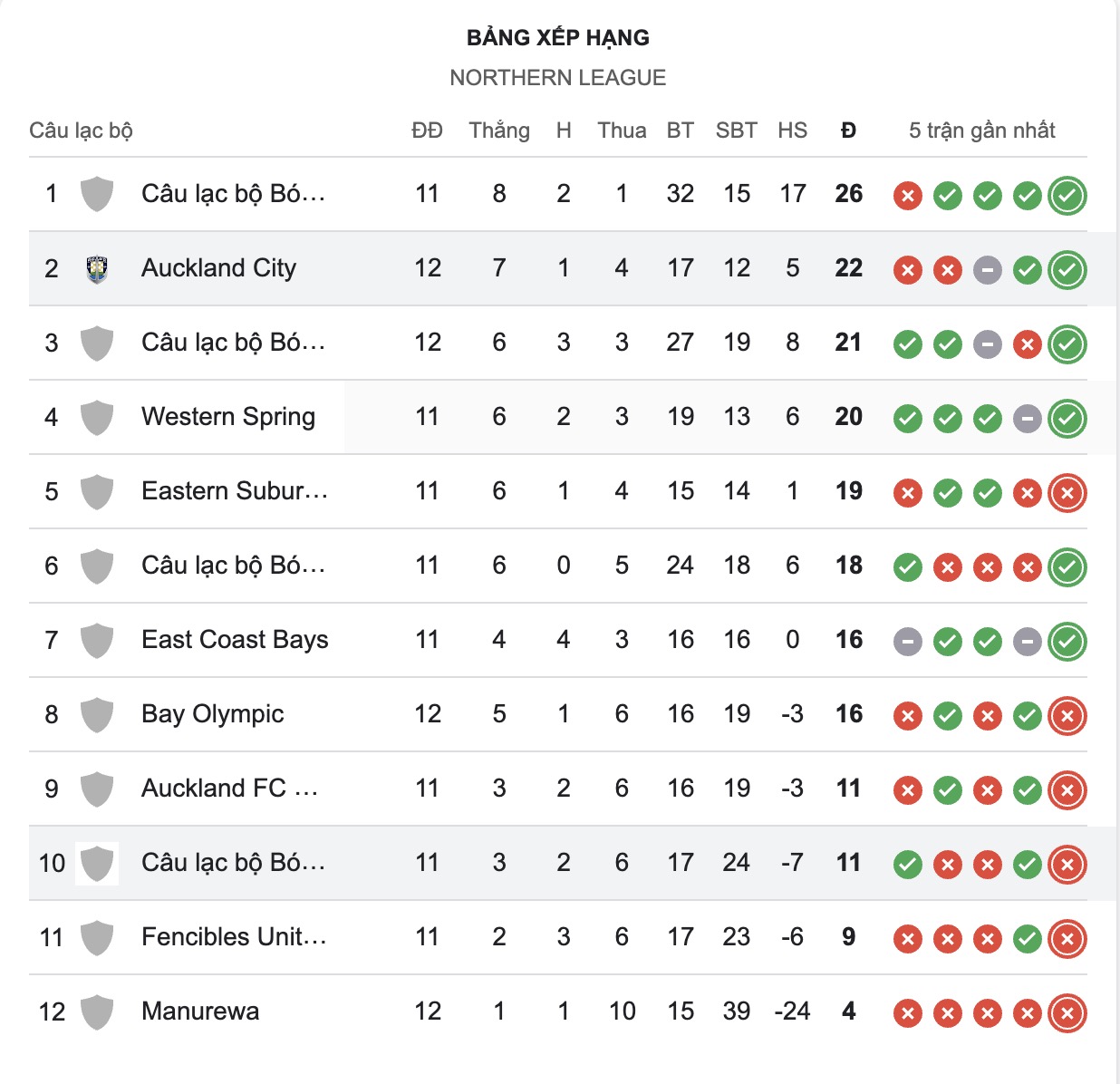This screenshot has width=1120, height=1084.
Task: Click the 5 trận gần nhất header
Action: (981, 131)
